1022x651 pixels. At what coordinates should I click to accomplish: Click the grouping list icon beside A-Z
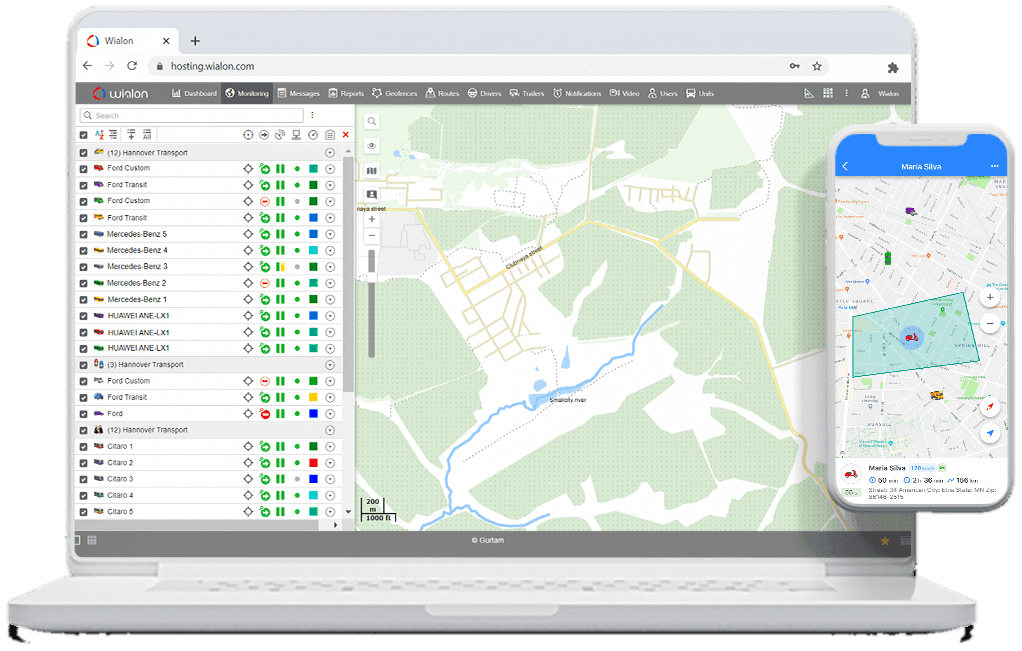point(113,134)
